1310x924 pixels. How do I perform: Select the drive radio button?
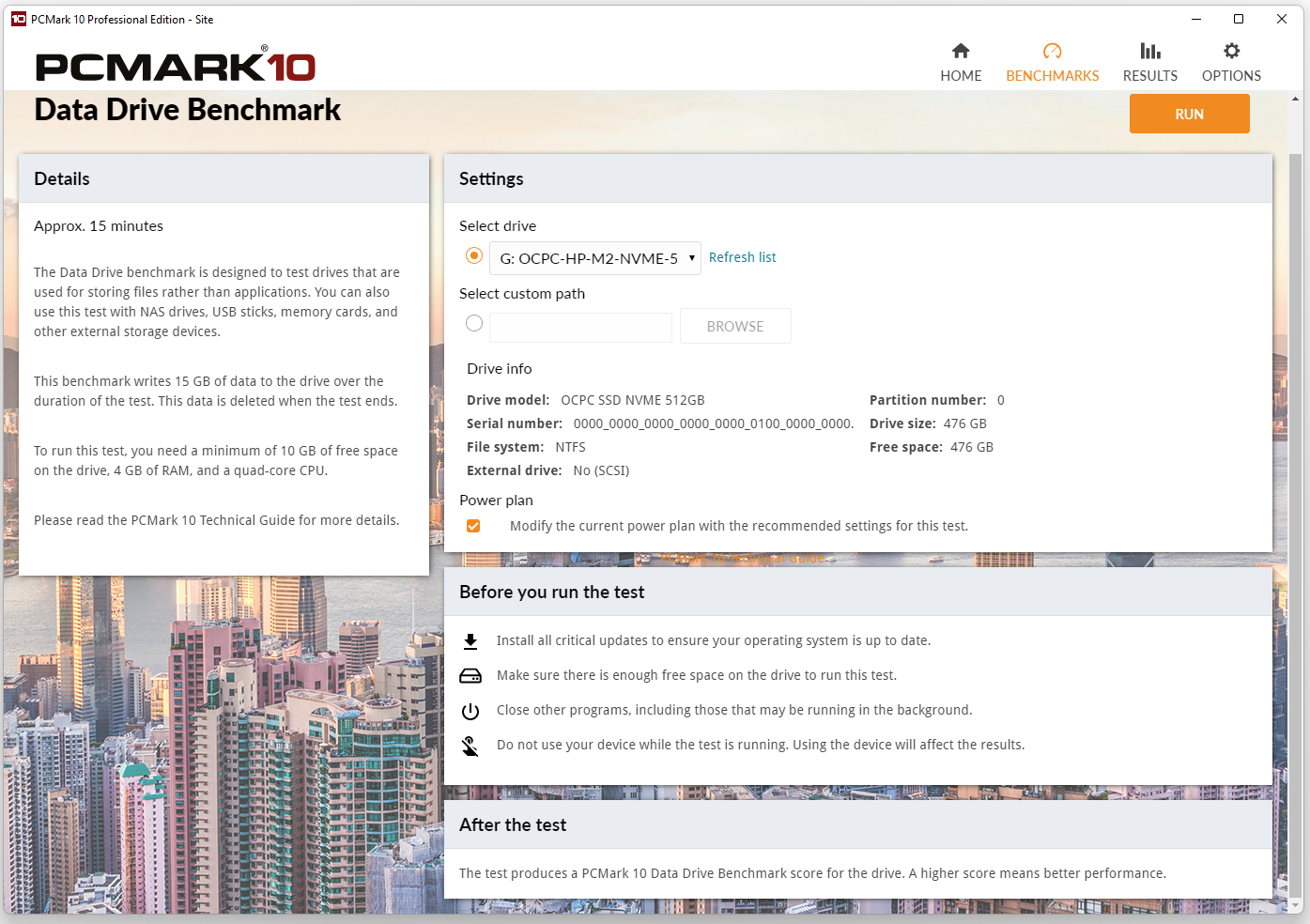tap(474, 255)
